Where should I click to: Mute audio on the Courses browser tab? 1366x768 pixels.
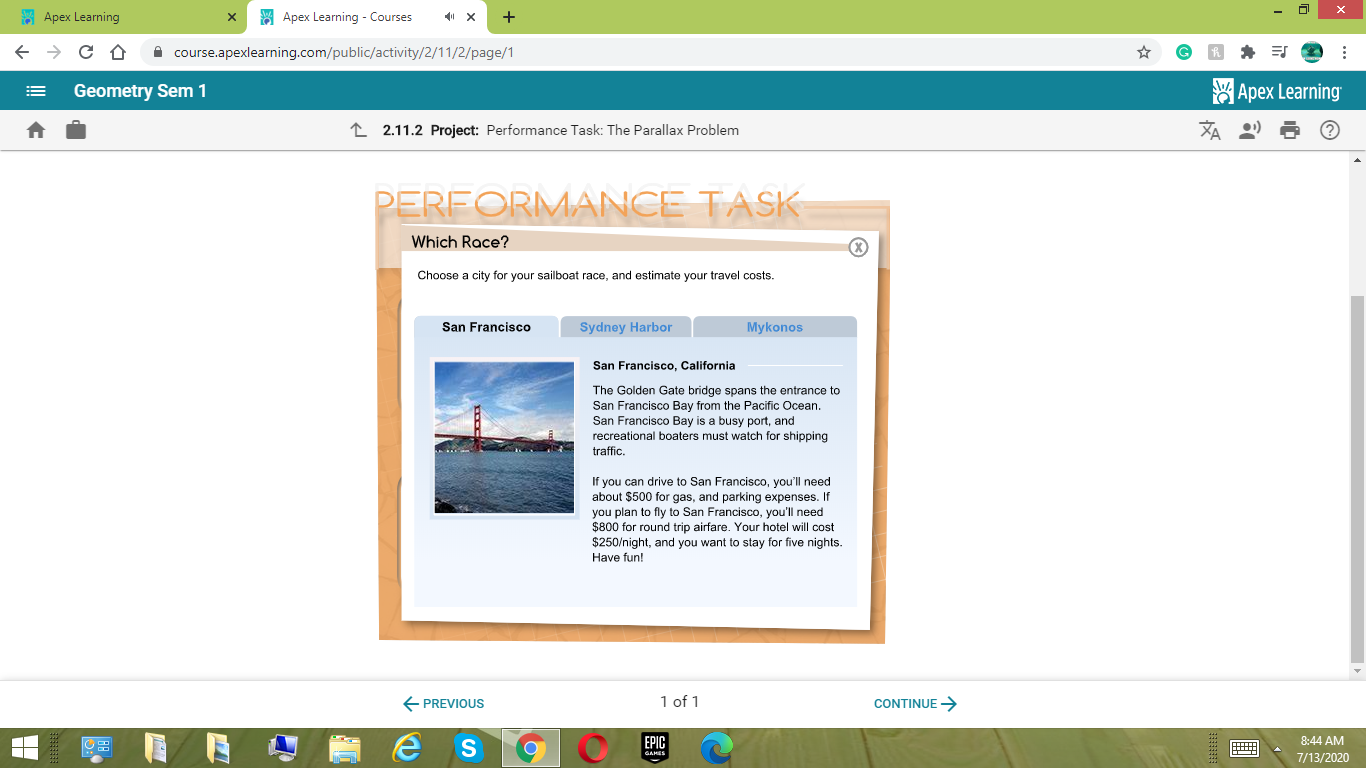449,16
